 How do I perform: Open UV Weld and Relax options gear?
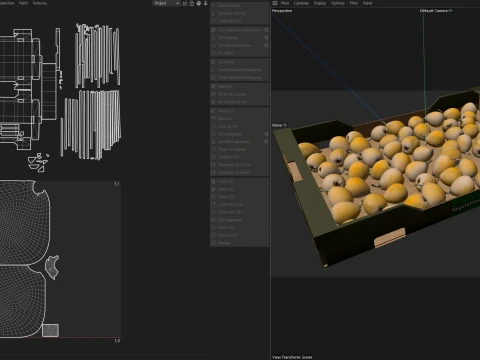pos(266,45)
